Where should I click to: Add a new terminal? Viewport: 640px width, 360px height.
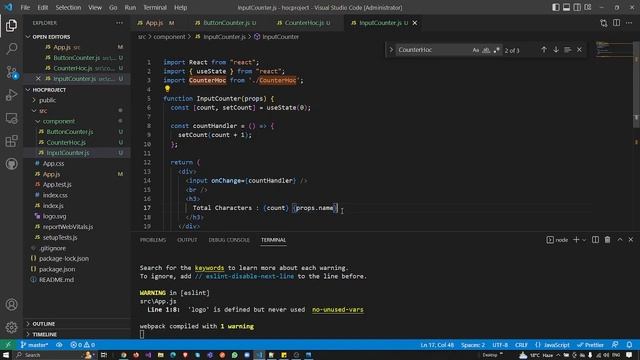pyautogui.click(x=576, y=240)
